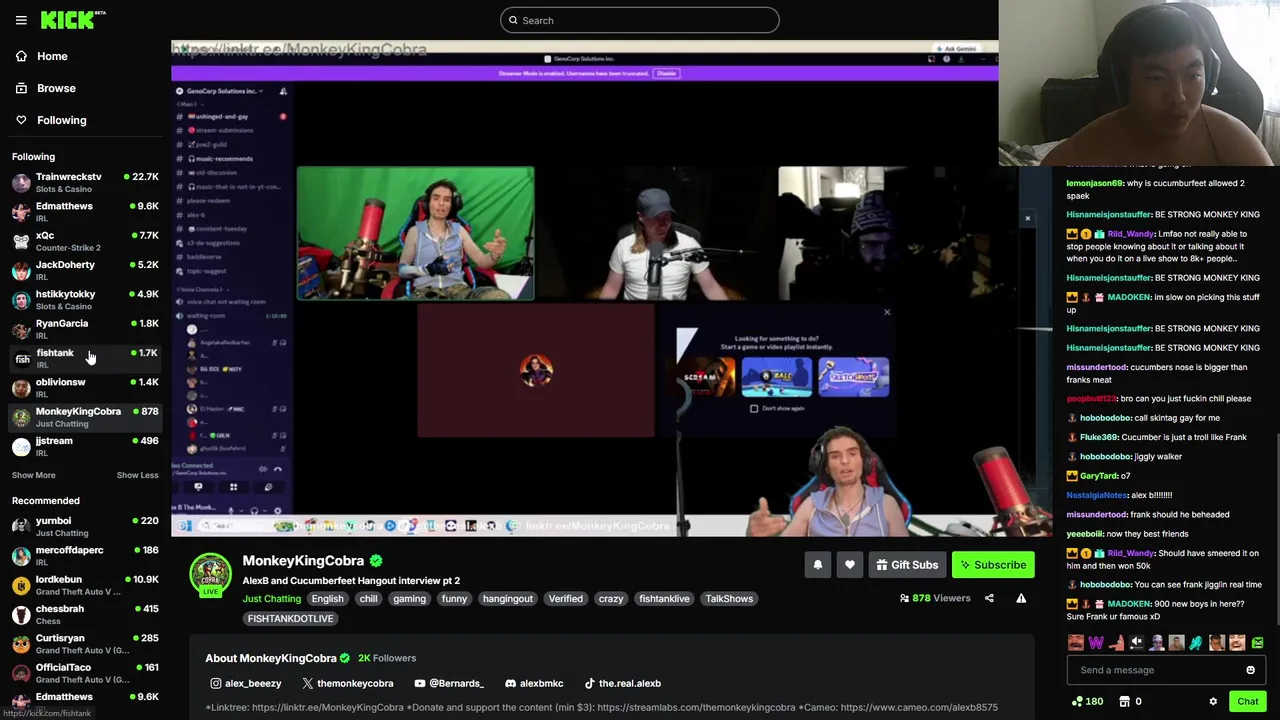
Task: Click the green Chat send button
Action: tap(1247, 702)
